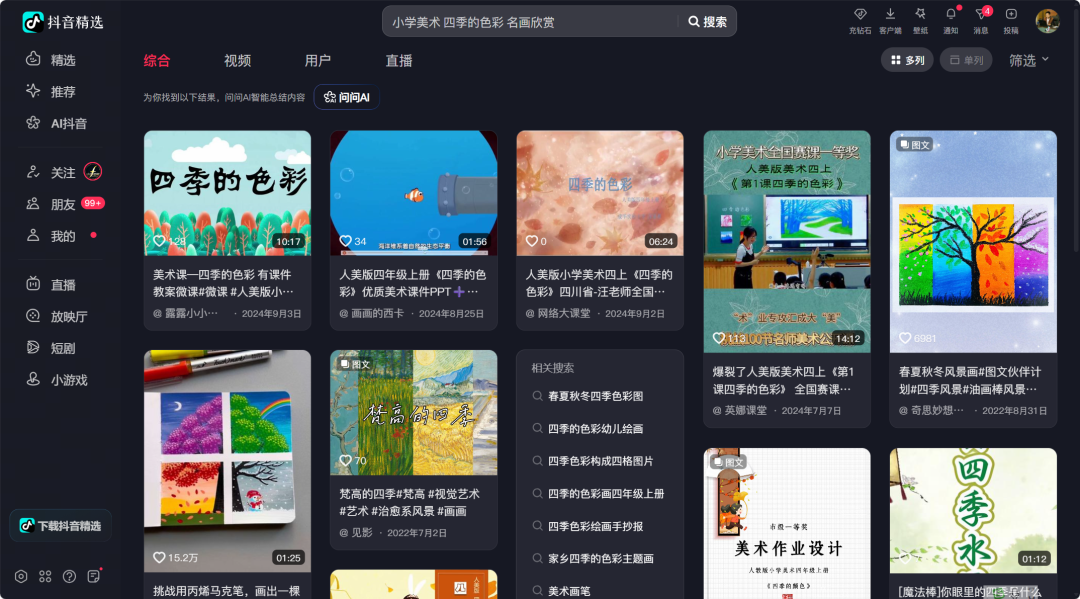1080x599 pixels.
Task: Click author @ 网络大课堂
Action: tap(557, 313)
